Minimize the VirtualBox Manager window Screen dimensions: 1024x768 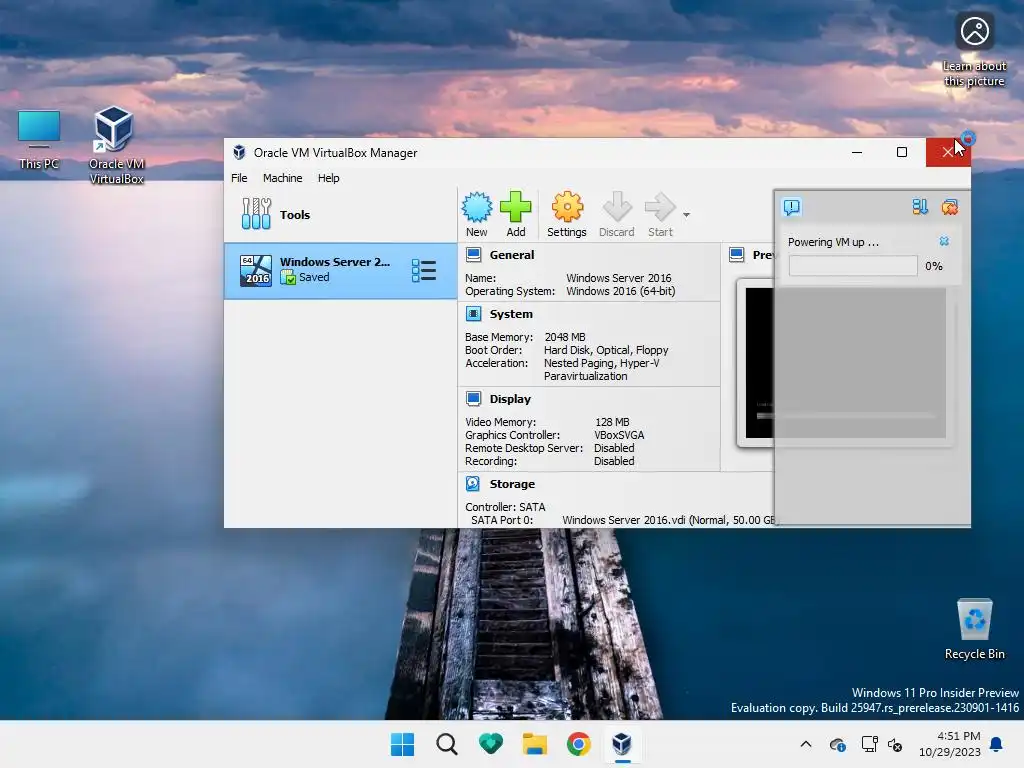857,152
